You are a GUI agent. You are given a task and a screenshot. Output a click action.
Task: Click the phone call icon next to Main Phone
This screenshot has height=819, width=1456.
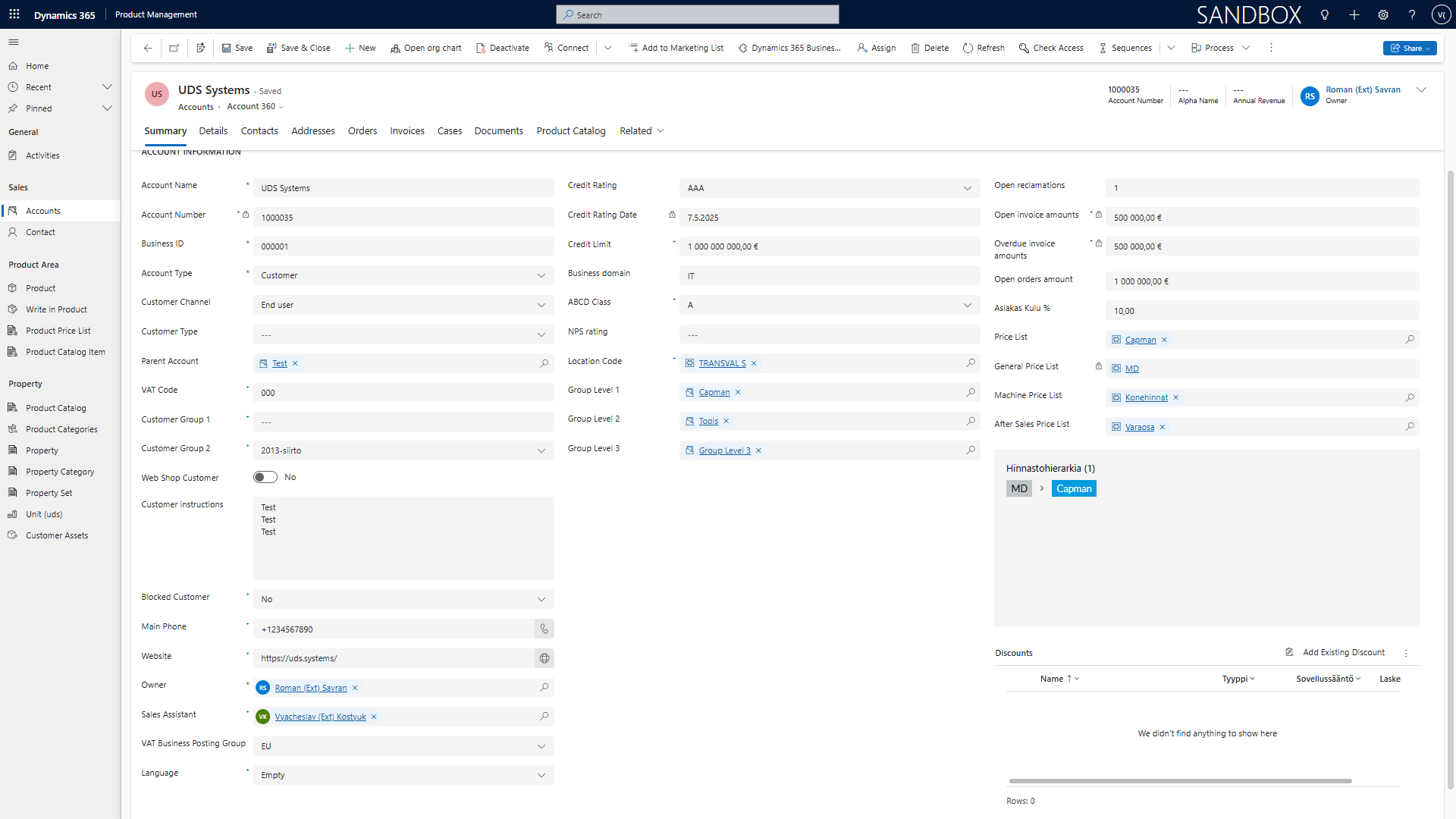click(544, 629)
